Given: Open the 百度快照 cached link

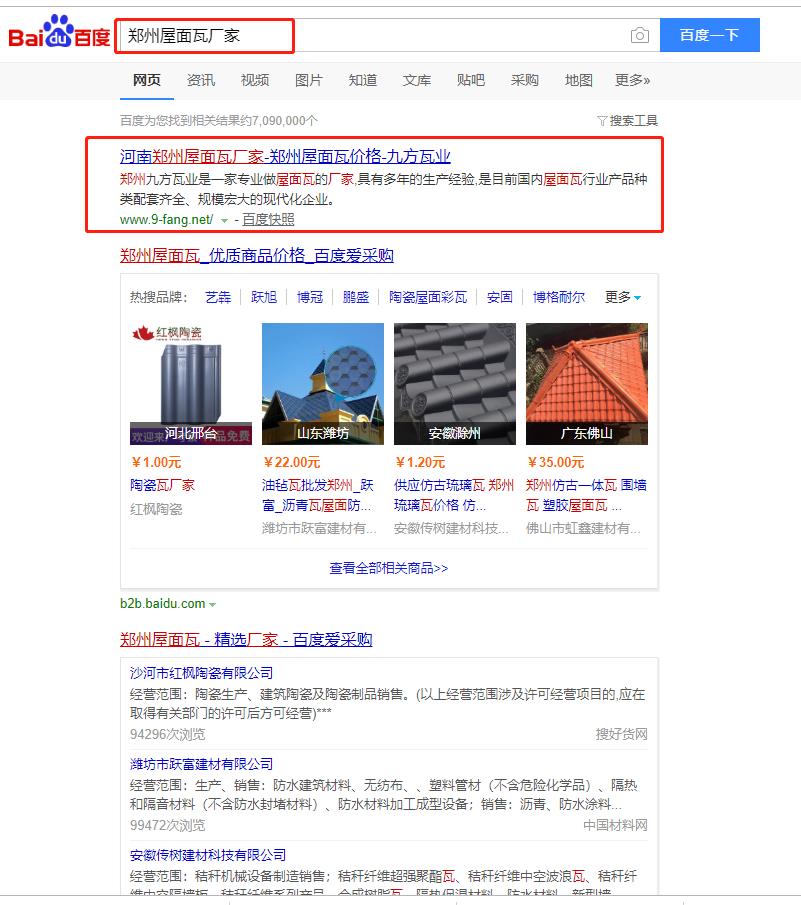Looking at the screenshot, I should click(268, 219).
